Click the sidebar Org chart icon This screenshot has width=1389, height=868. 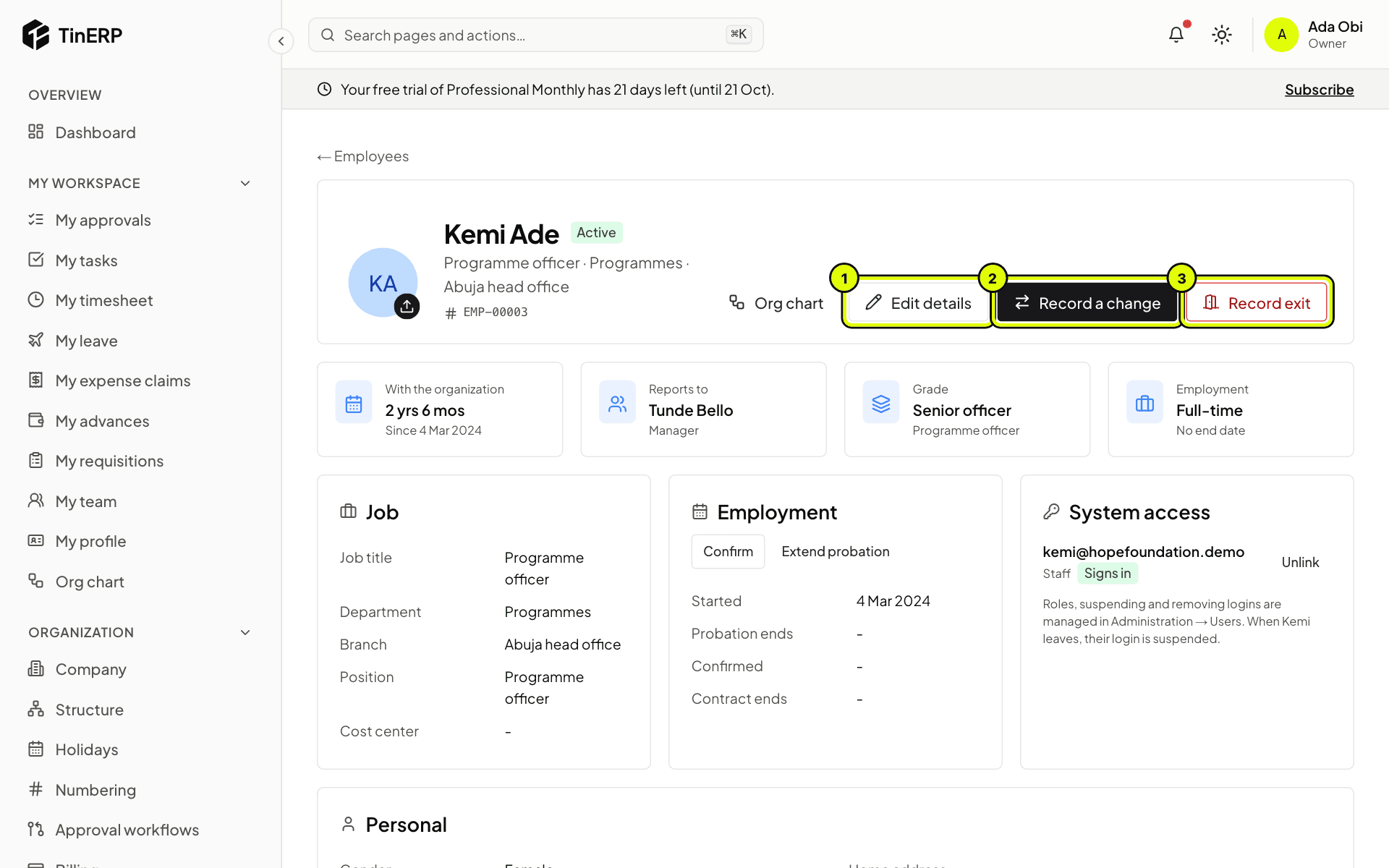[35, 581]
